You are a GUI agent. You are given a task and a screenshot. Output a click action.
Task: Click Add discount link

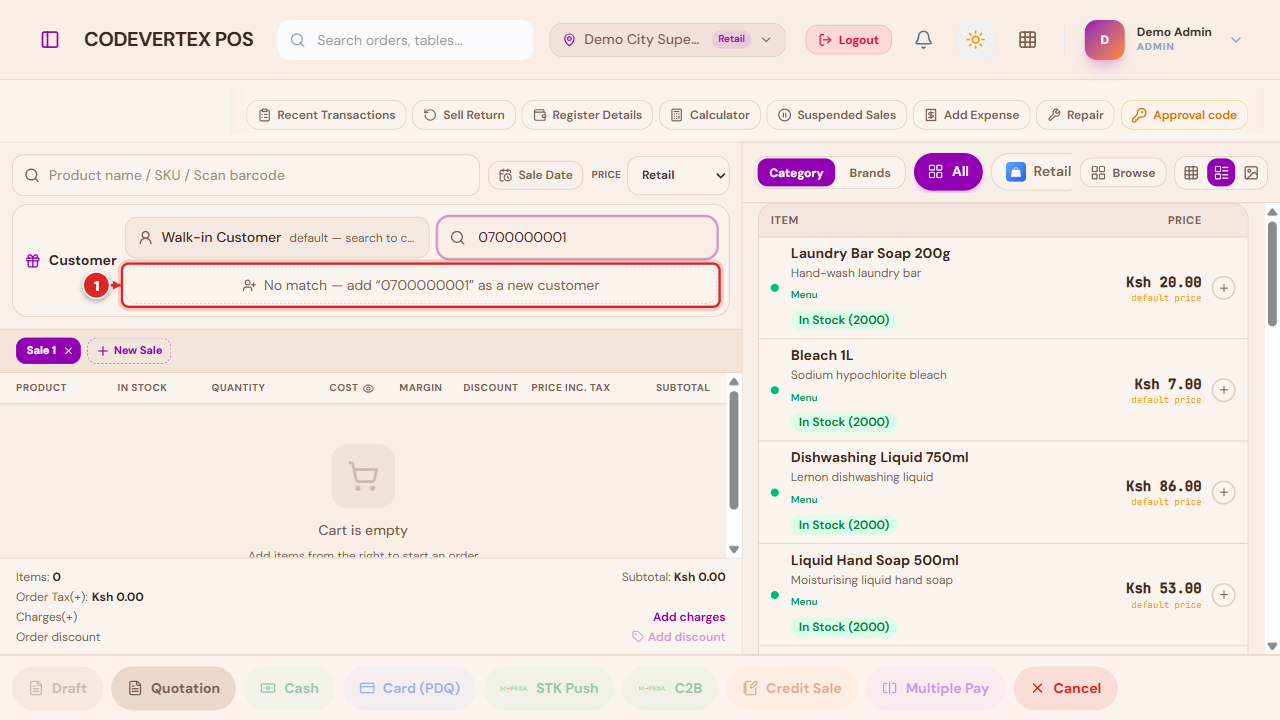tap(679, 637)
